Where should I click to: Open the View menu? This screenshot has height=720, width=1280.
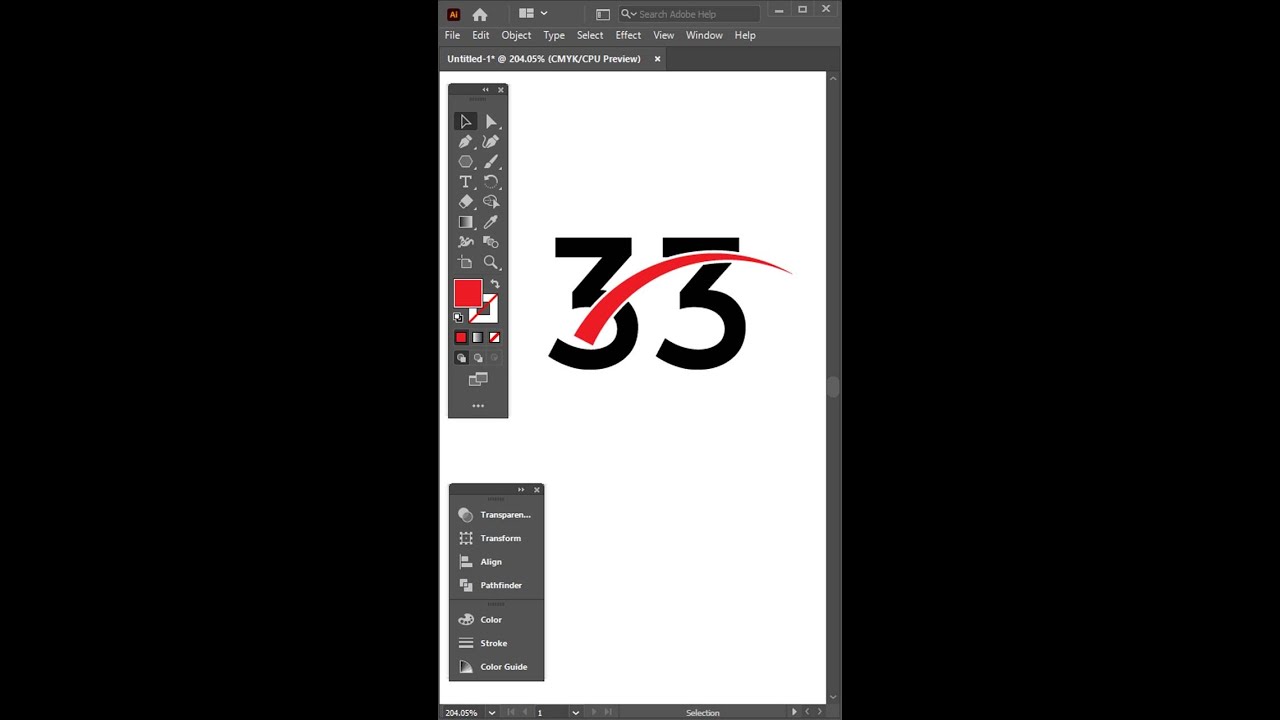pos(664,35)
